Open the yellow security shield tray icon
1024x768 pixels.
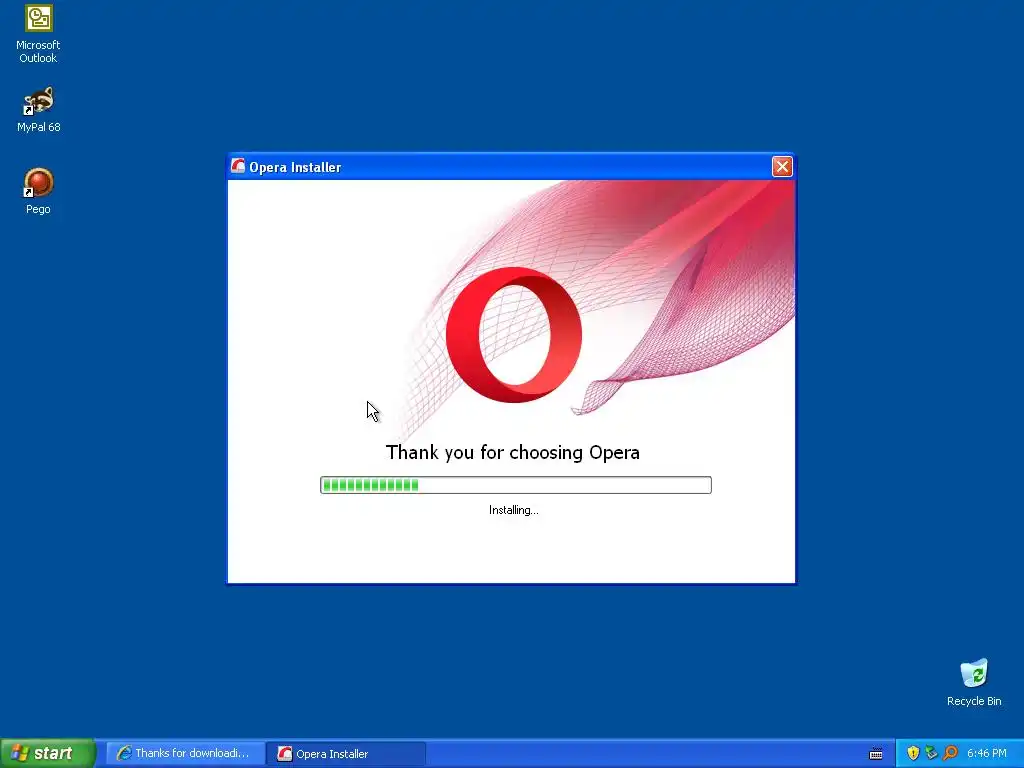pyautogui.click(x=913, y=753)
